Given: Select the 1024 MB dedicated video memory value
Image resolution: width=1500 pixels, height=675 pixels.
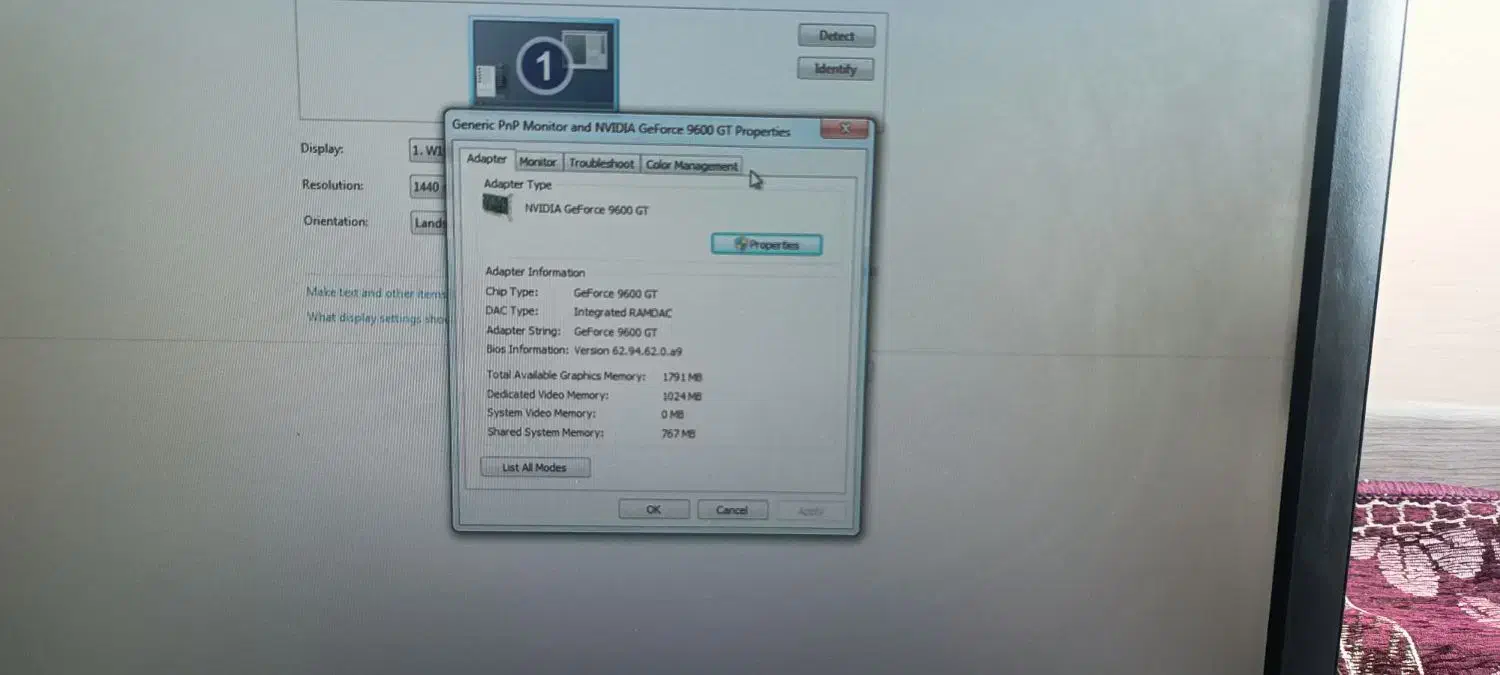Looking at the screenshot, I should pyautogui.click(x=682, y=397).
